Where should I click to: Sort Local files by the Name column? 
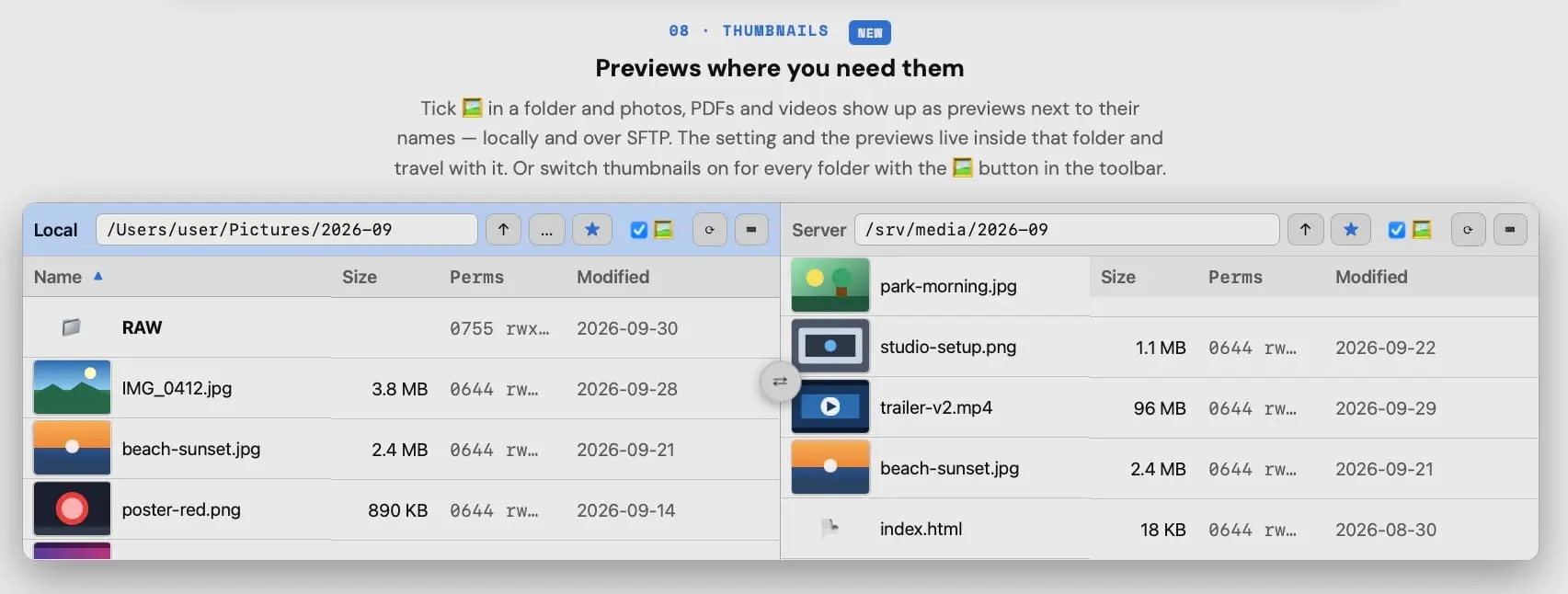click(58, 277)
